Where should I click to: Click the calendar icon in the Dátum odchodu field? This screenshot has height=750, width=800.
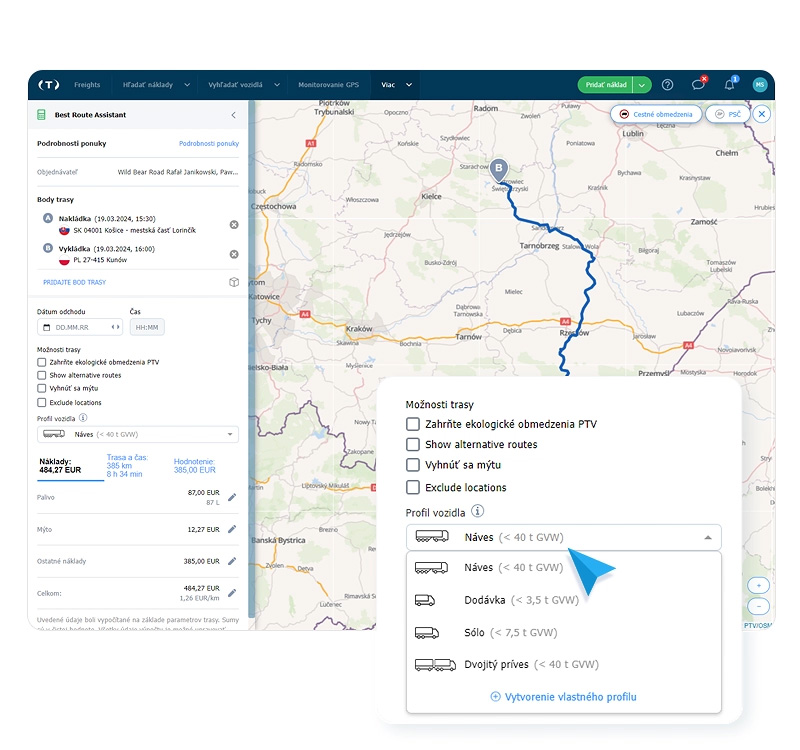coord(46,327)
